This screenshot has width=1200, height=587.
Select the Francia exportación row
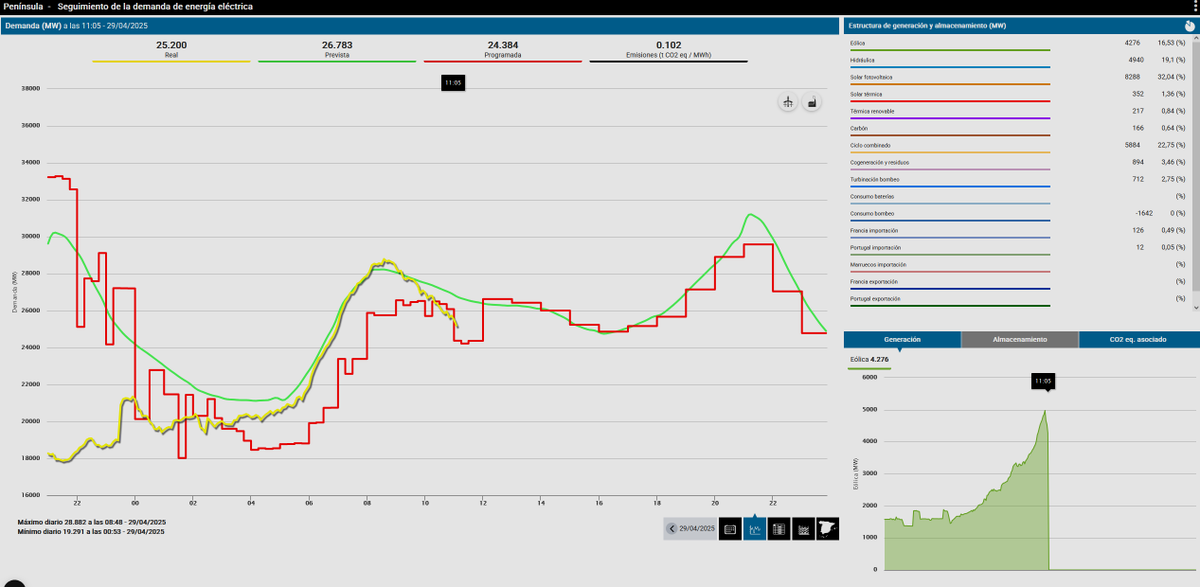point(1017,281)
